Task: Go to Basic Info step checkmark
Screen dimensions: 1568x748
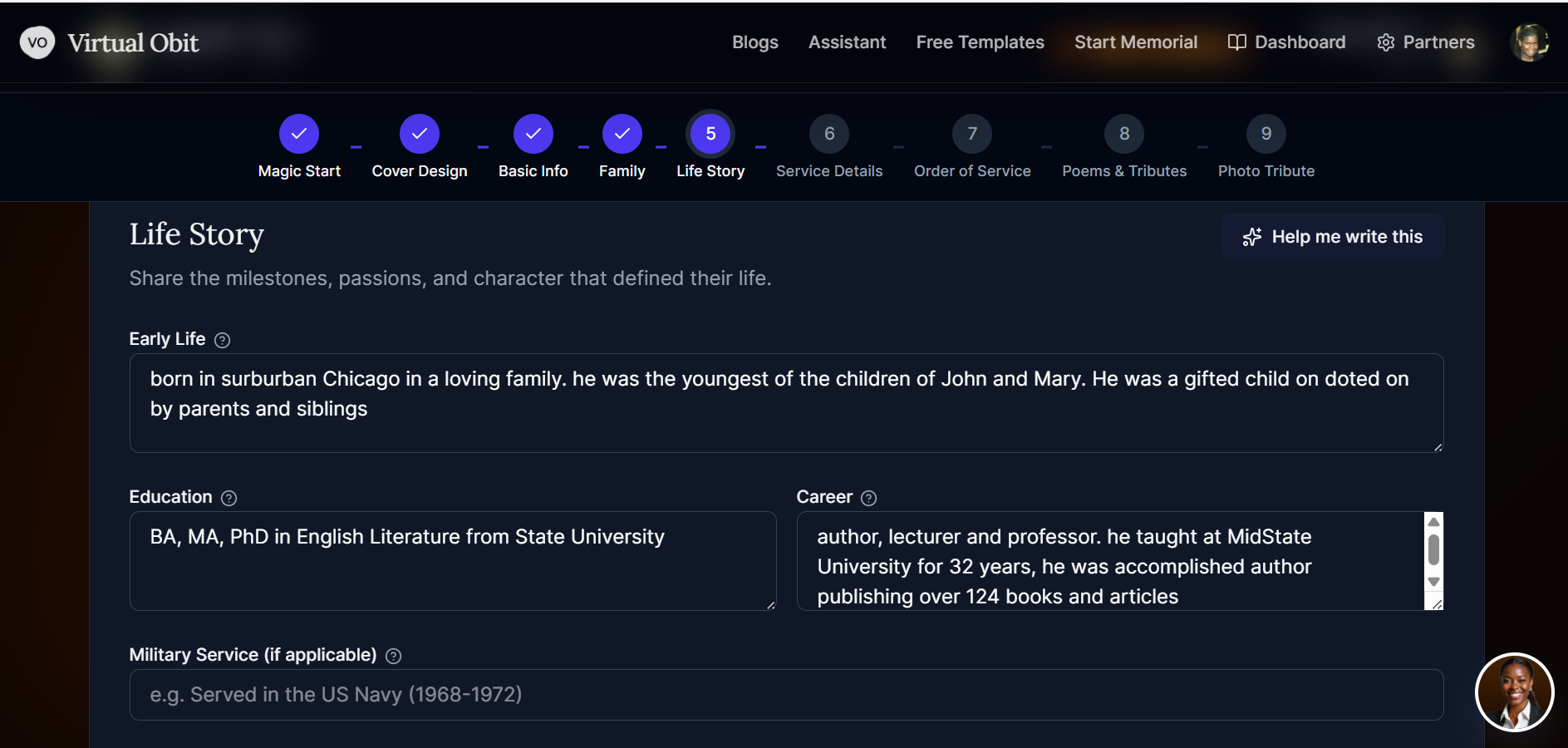Action: pos(533,134)
